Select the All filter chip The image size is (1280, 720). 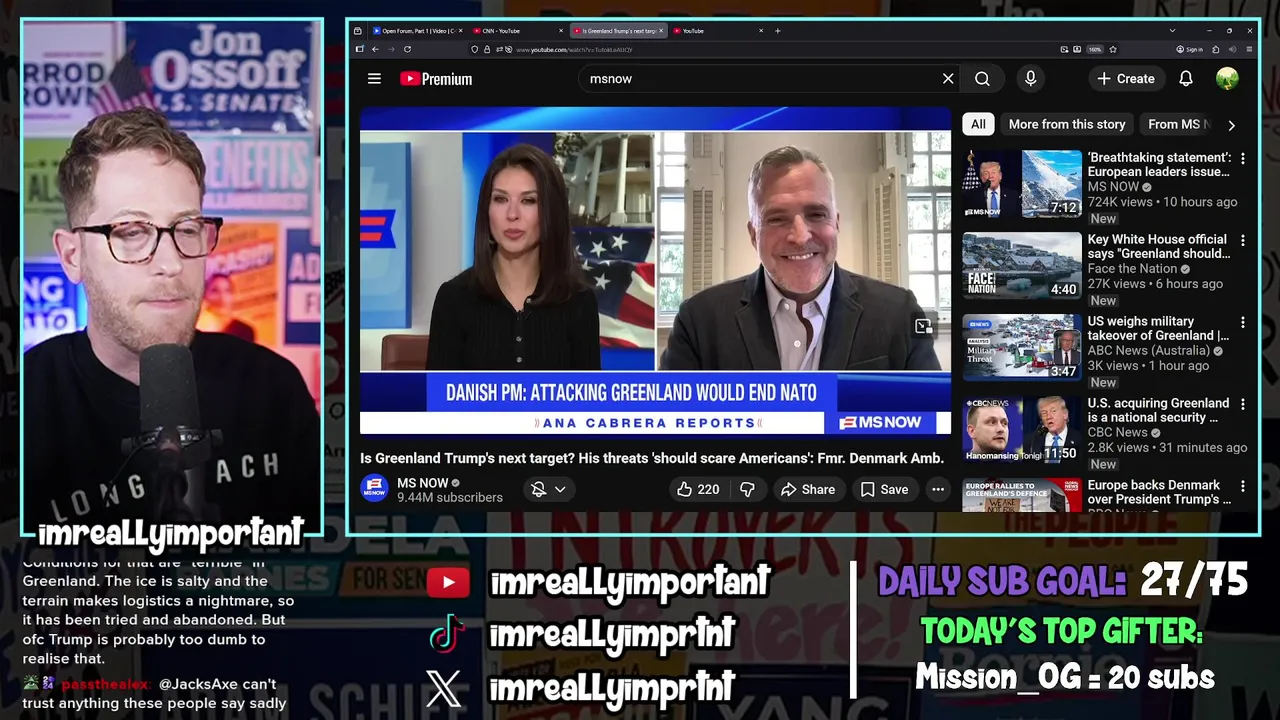(978, 125)
